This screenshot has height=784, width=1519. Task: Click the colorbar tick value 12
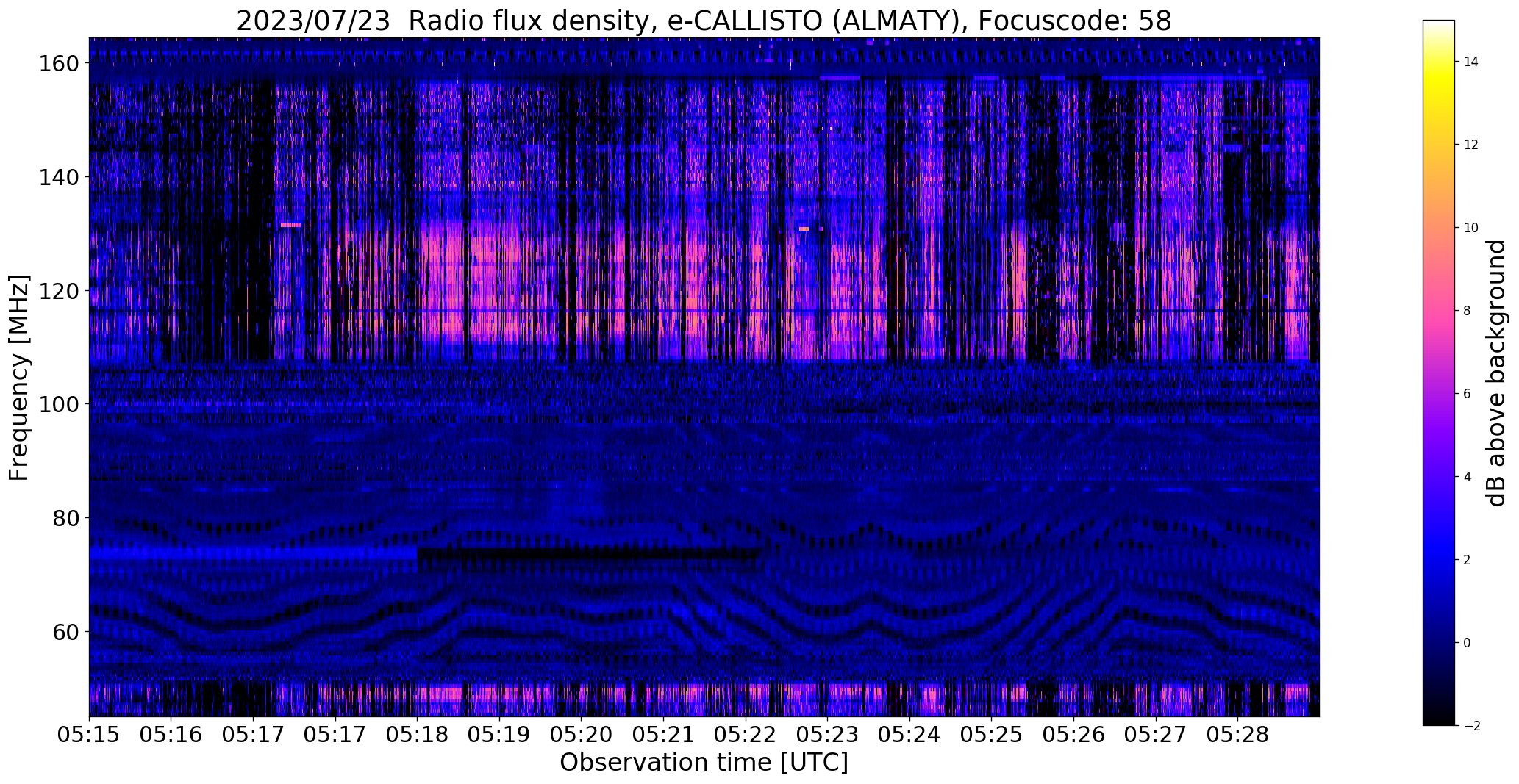click(1471, 145)
